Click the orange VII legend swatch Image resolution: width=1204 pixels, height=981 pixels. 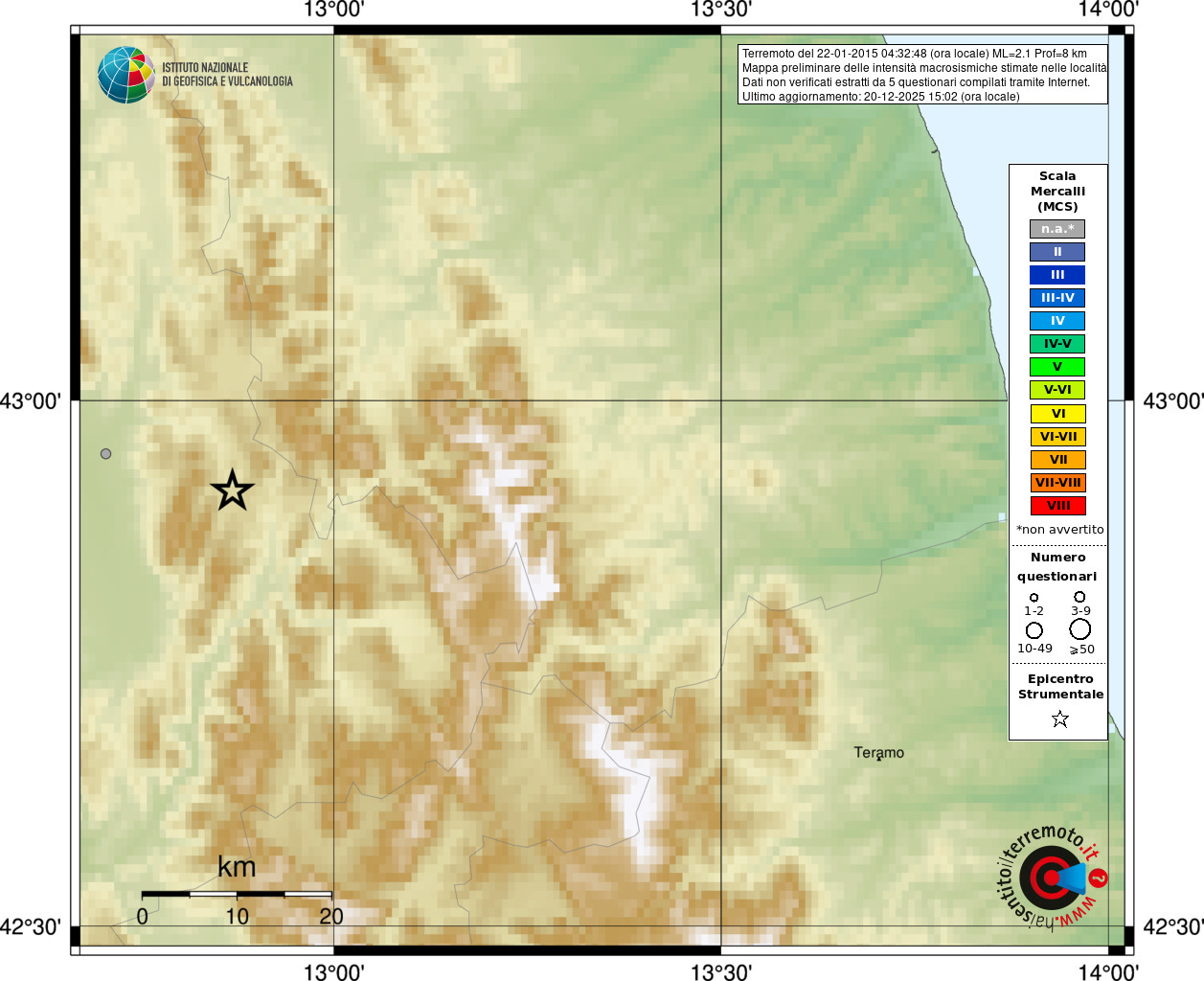(x=1057, y=460)
